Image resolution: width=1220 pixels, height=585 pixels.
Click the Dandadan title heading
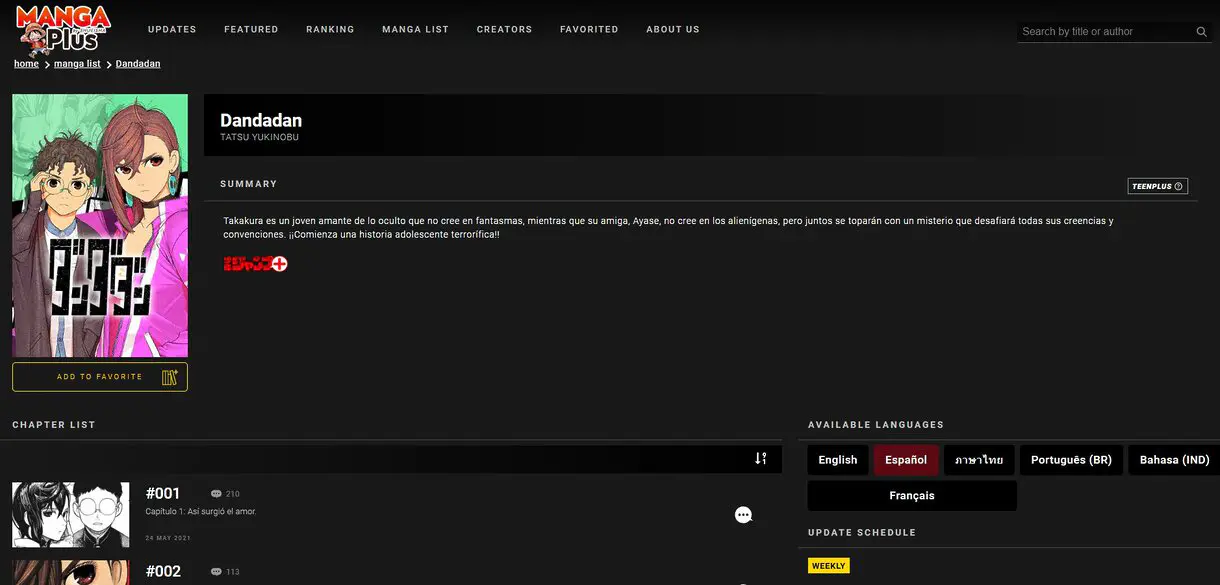pos(261,121)
